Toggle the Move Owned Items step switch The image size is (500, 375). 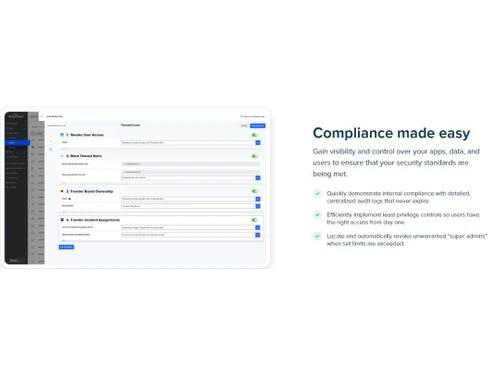coord(255,156)
